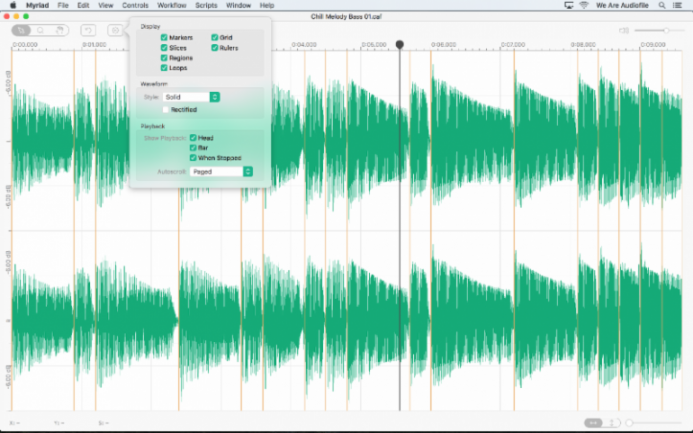
Task: Select the pointer selection tool
Action: tap(20, 30)
